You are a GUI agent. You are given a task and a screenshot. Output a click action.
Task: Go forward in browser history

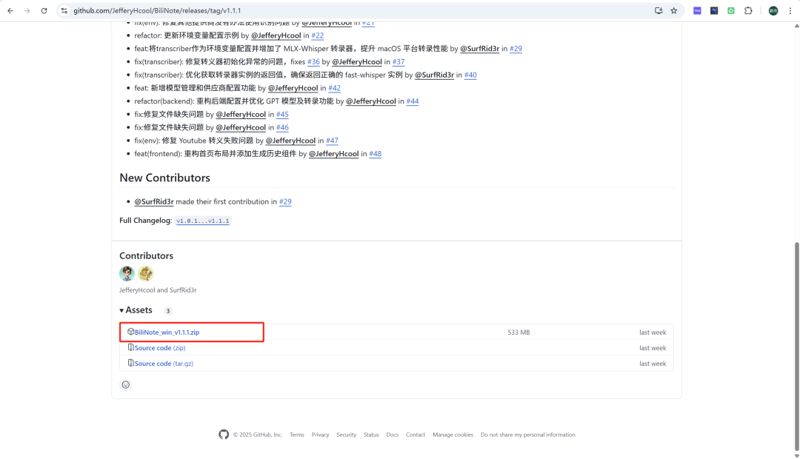[x=27, y=11]
